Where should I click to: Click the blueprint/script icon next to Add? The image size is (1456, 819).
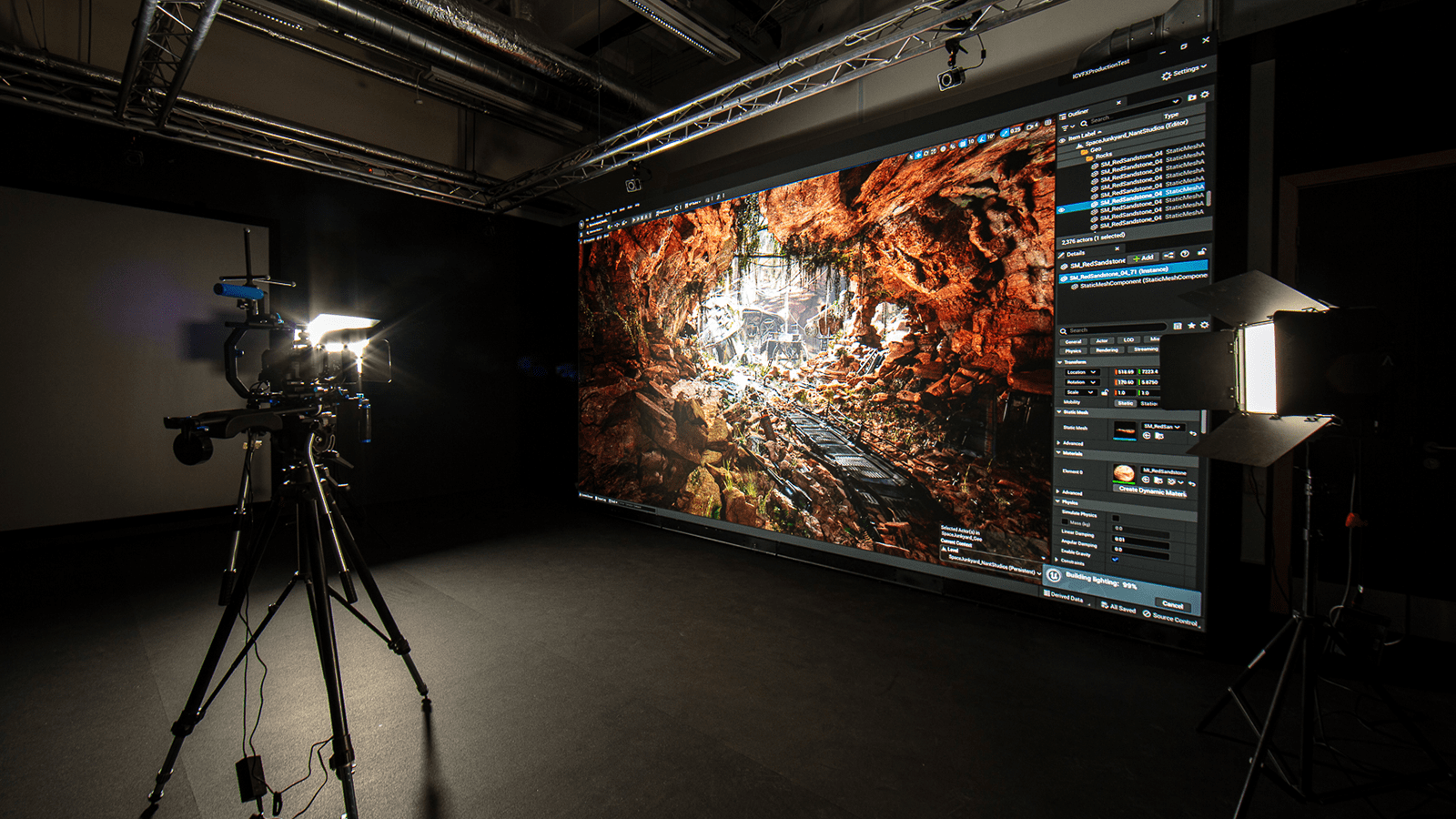[x=1168, y=256]
